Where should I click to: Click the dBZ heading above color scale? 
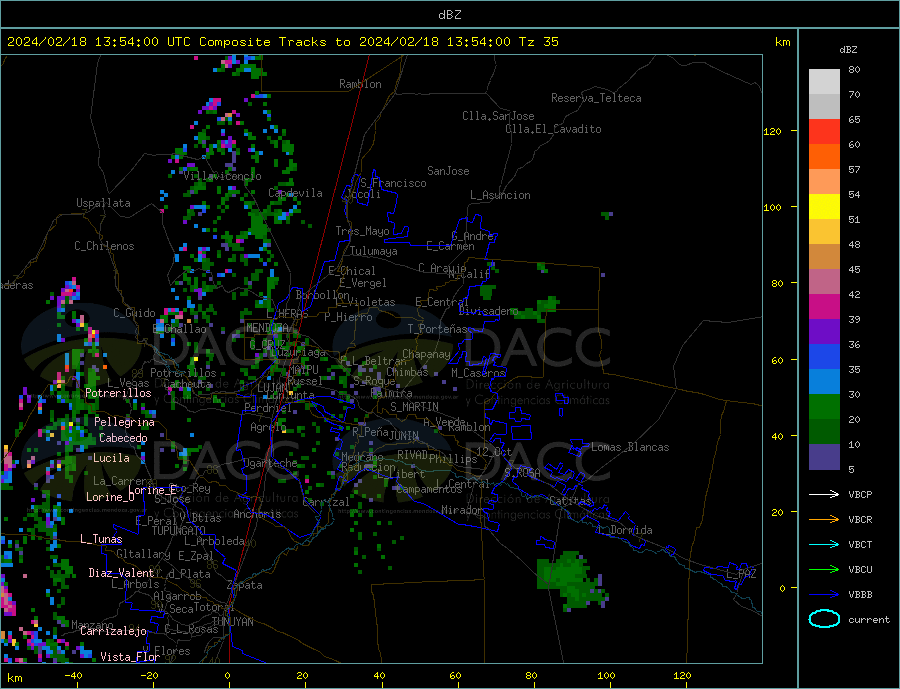848,50
